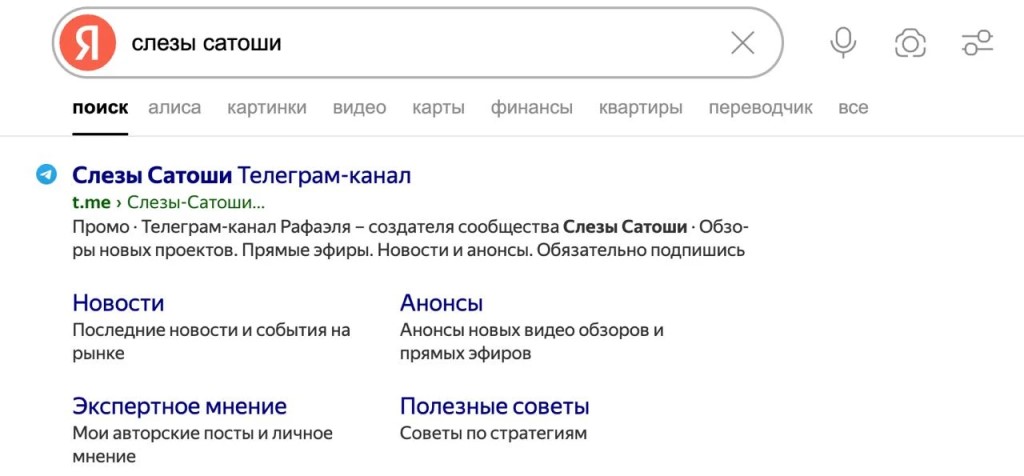Click into the search input field
Screen dimensions: 1024x476
tap(420, 43)
